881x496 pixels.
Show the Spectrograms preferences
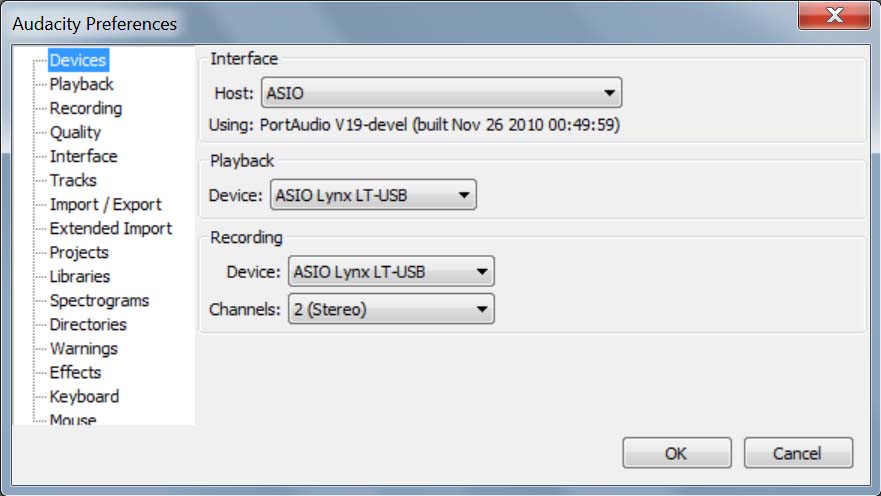tap(99, 301)
